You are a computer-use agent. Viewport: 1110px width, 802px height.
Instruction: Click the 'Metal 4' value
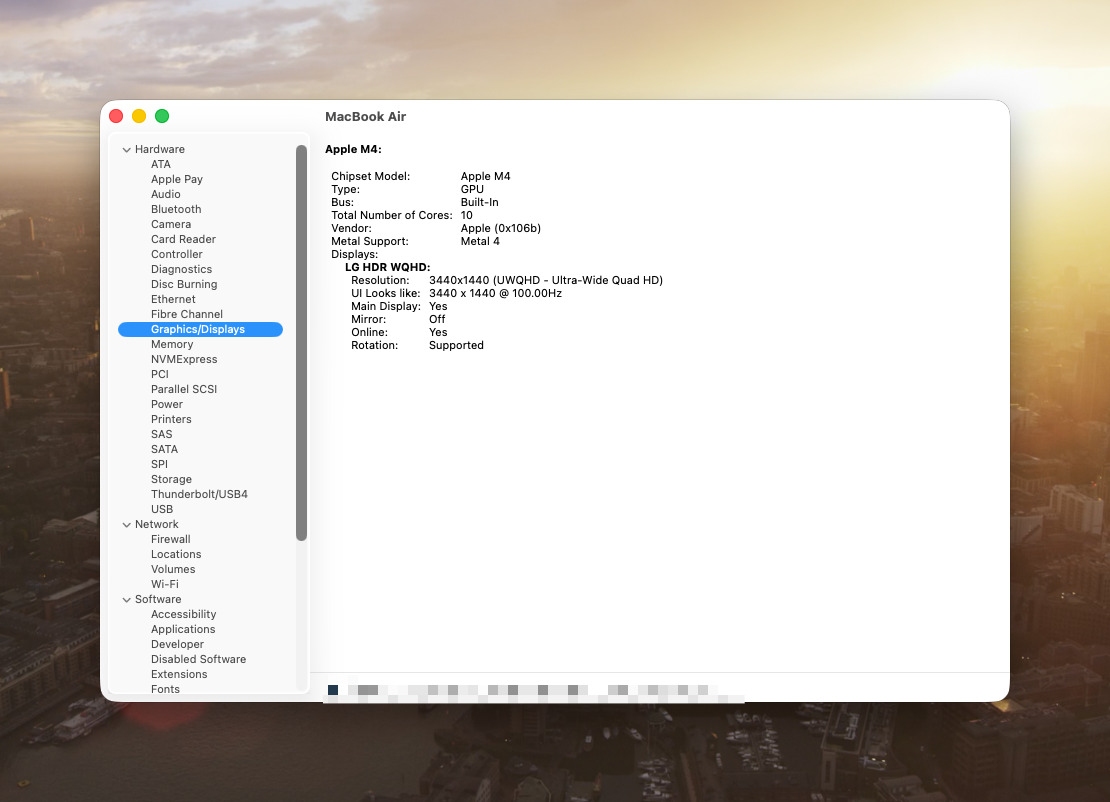tap(480, 241)
